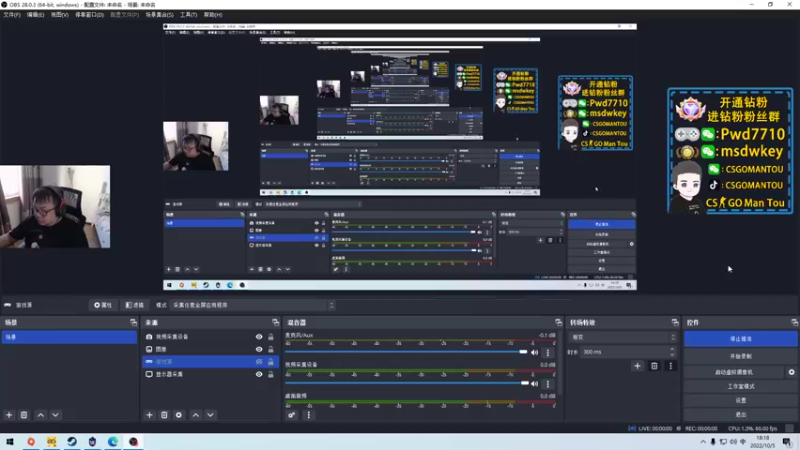Image resolution: width=800 pixels, height=450 pixels.
Task: Open Mic/Aux three-dot audio menu
Action: pyautogui.click(x=548, y=352)
